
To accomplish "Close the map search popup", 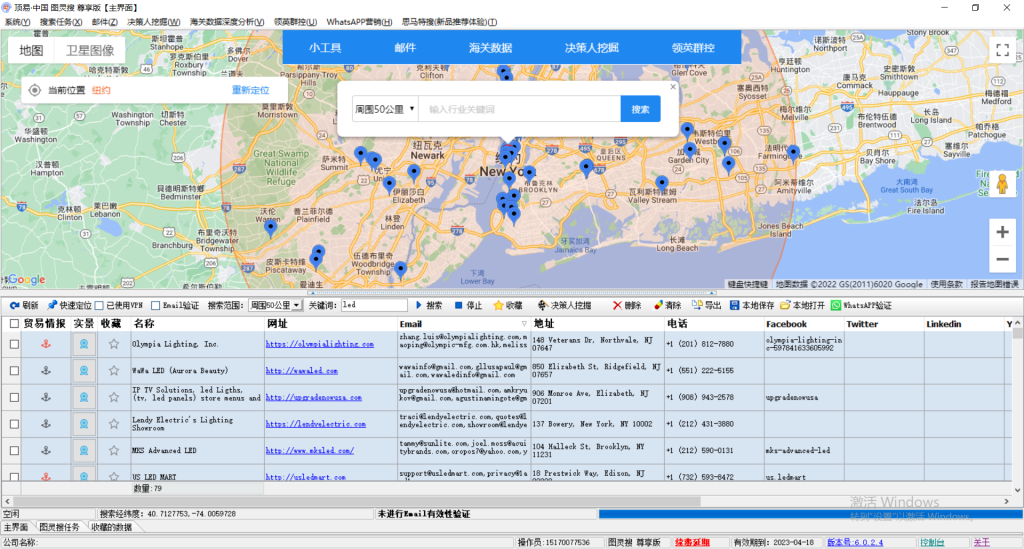I will pos(673,87).
